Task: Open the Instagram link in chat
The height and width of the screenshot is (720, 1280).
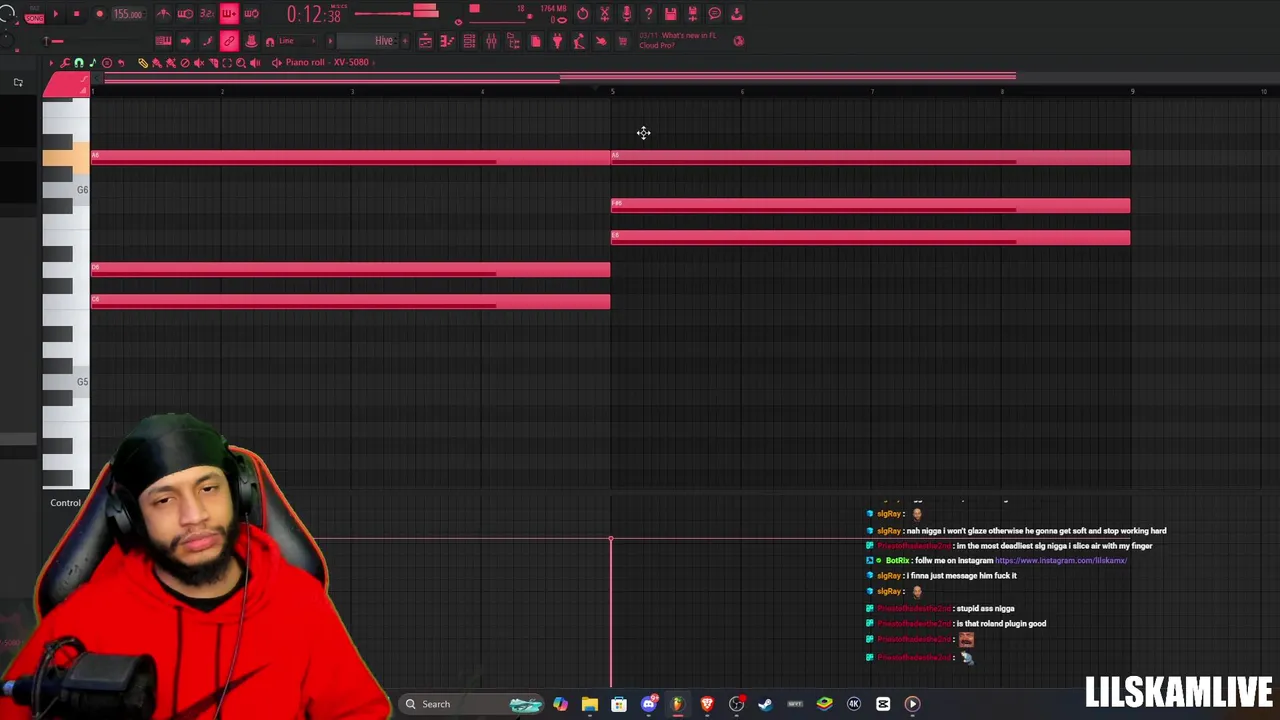Action: [x=1061, y=561]
